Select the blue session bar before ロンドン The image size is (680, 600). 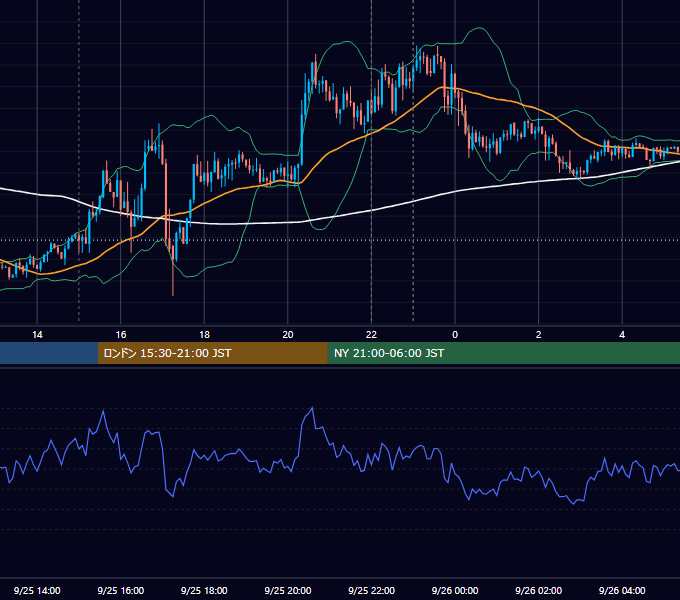(49, 353)
